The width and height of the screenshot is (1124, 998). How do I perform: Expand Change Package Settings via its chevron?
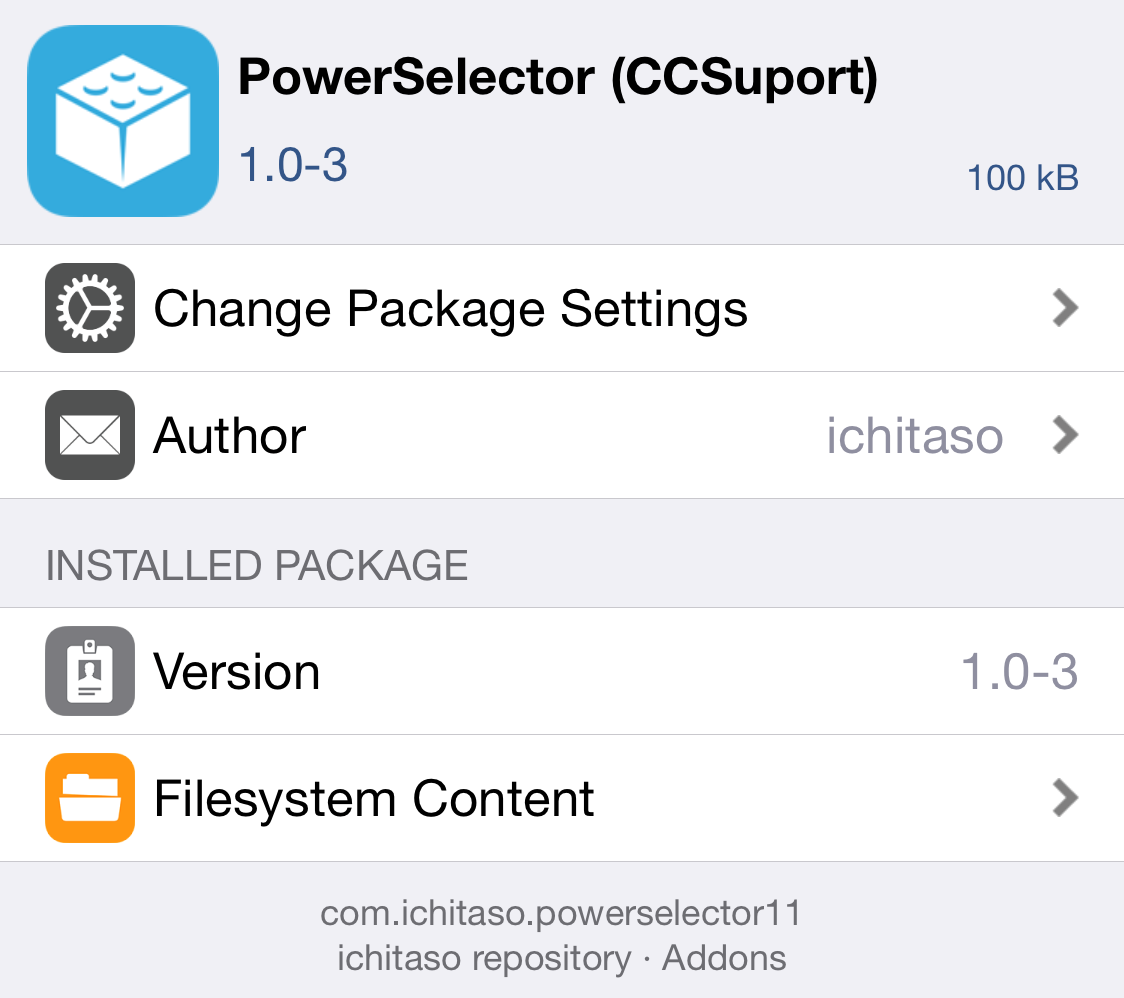1064,308
